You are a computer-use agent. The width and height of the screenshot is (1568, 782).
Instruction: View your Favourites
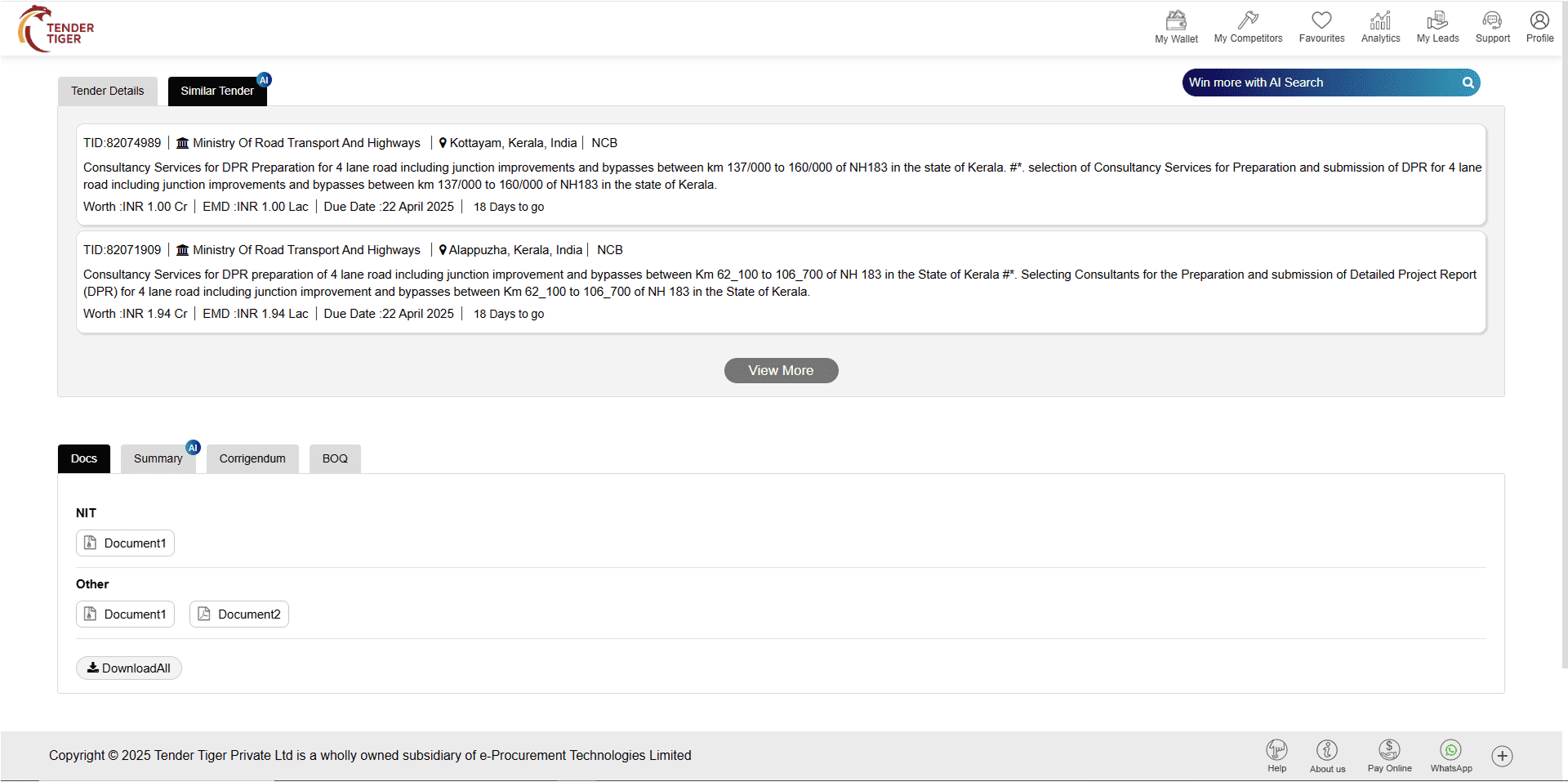(x=1321, y=27)
